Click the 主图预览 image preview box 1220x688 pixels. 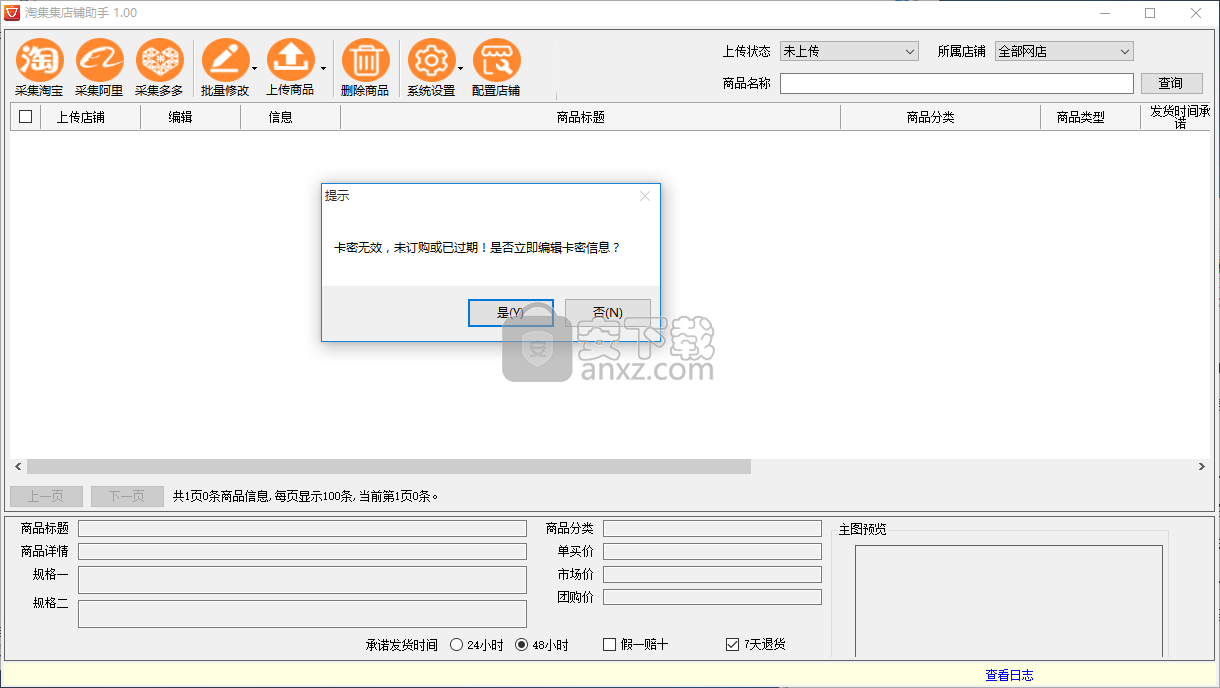[x=1008, y=601]
